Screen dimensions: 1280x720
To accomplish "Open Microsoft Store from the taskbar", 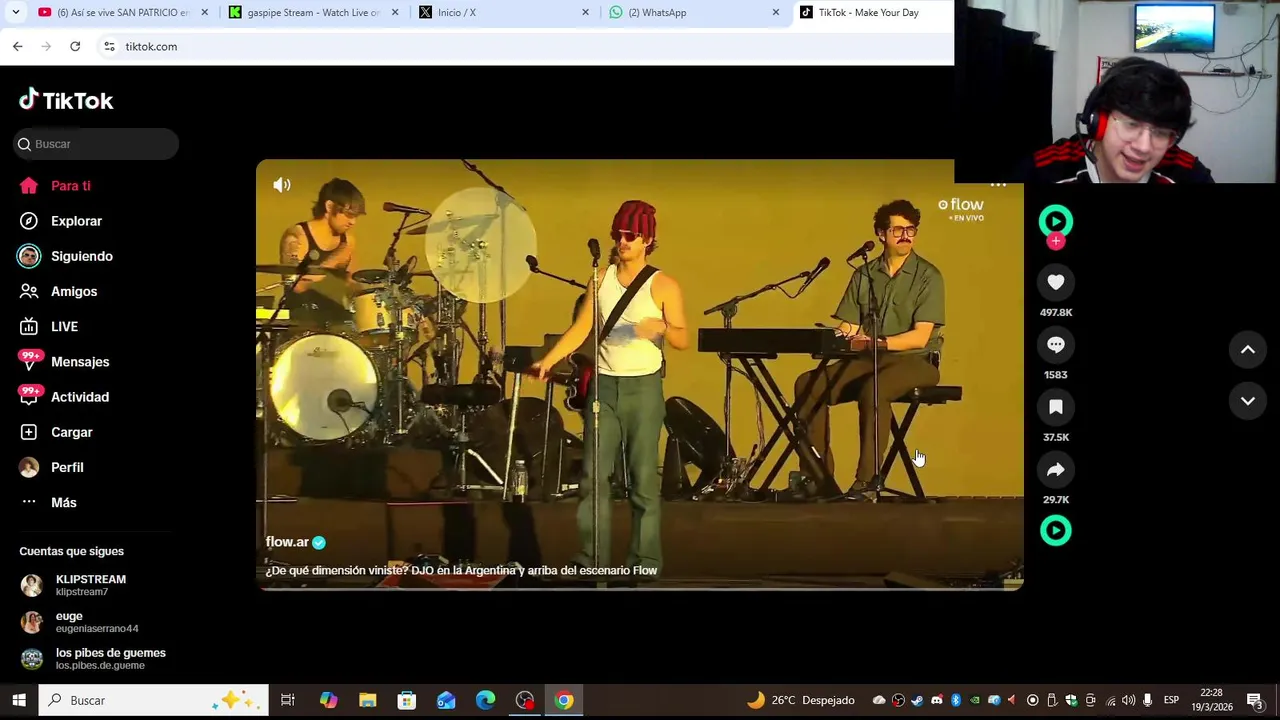I will [x=407, y=700].
